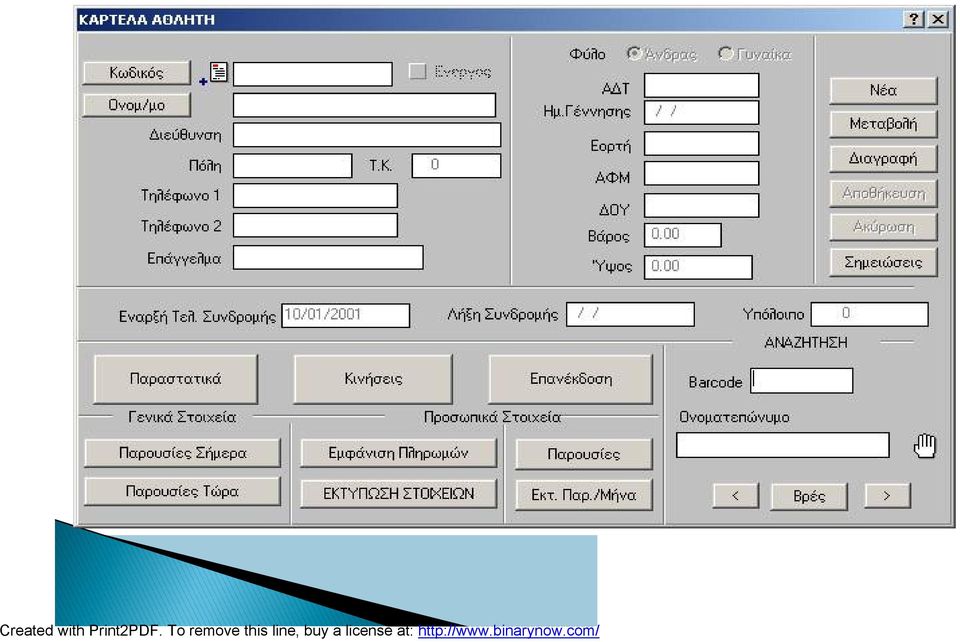Click the Ονοματεπώνυμο search field
This screenshot has width=960, height=642.
[782, 445]
